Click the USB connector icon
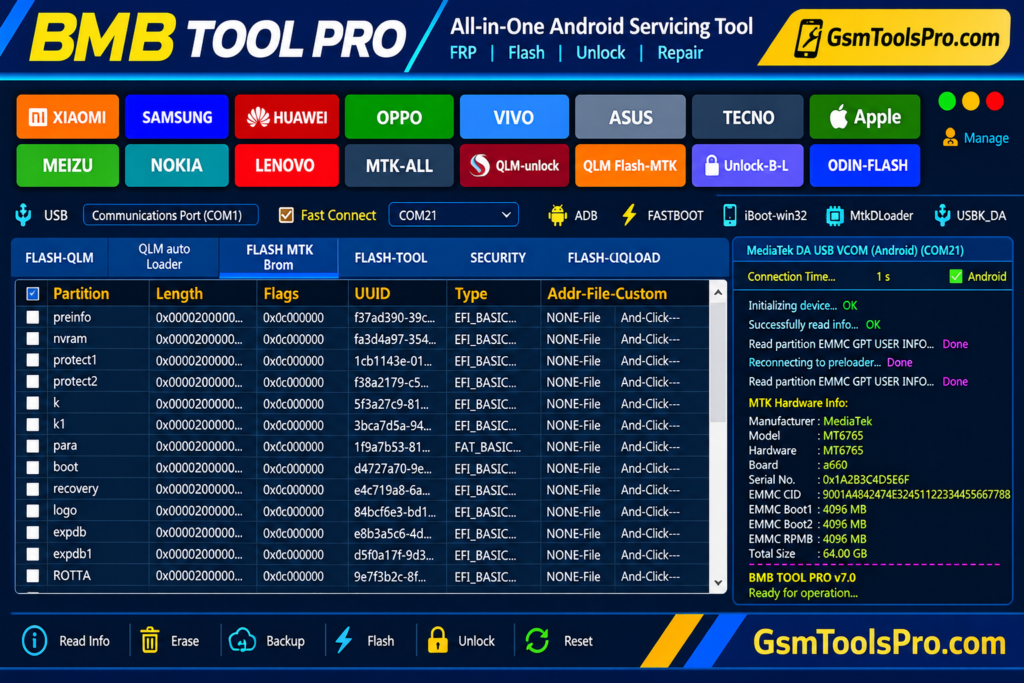 pos(24,215)
